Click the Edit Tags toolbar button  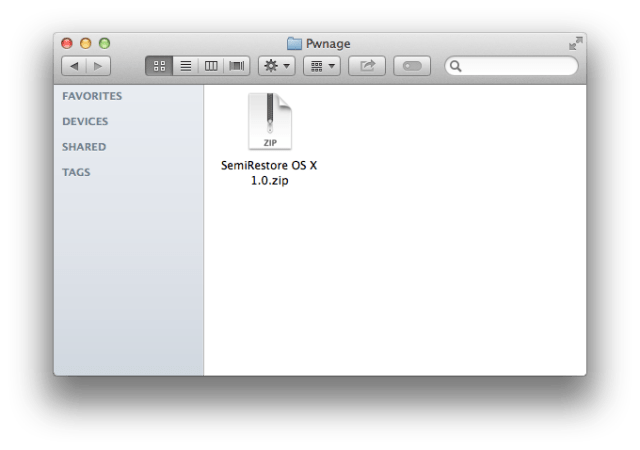coord(412,66)
